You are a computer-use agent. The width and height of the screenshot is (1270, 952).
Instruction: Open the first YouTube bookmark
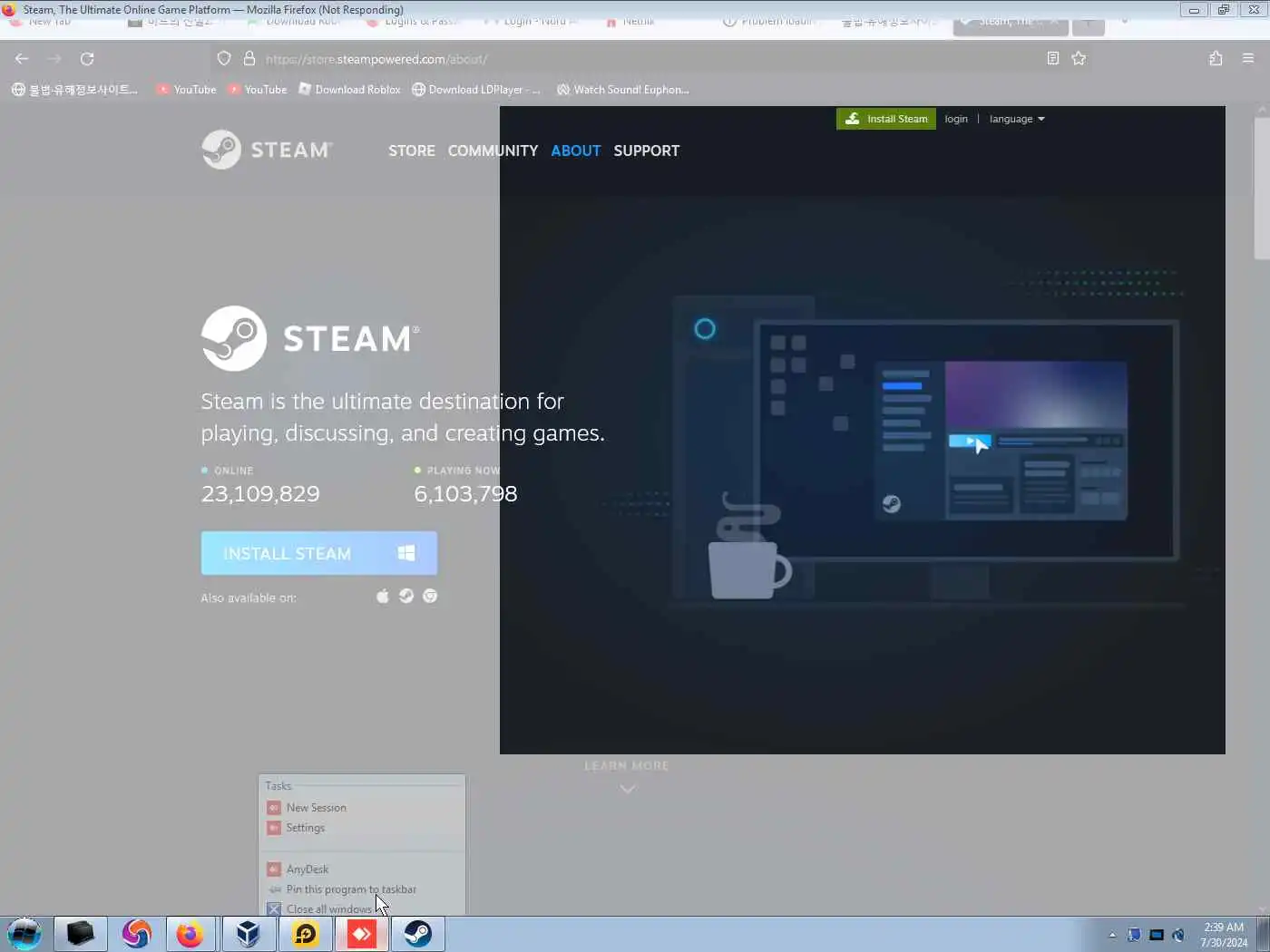tap(187, 90)
